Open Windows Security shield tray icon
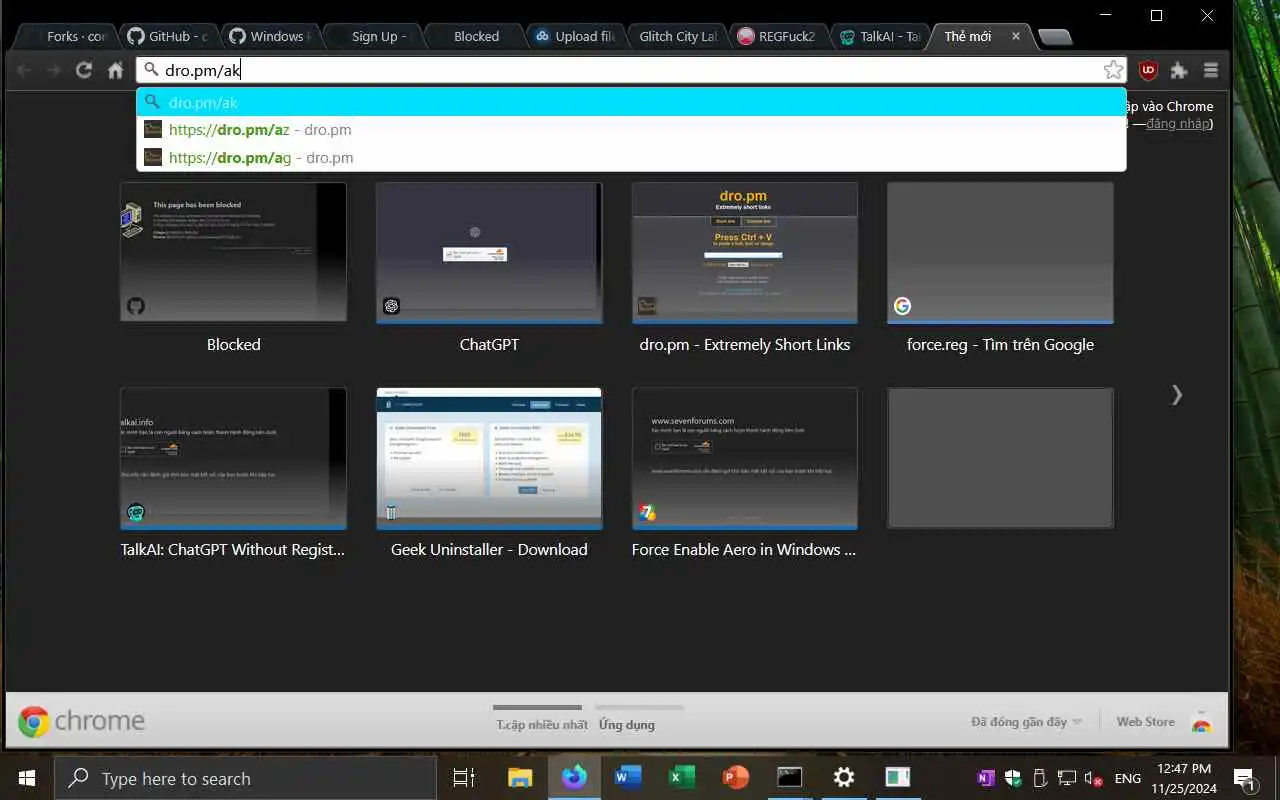Viewport: 1280px width, 800px height. [1013, 778]
